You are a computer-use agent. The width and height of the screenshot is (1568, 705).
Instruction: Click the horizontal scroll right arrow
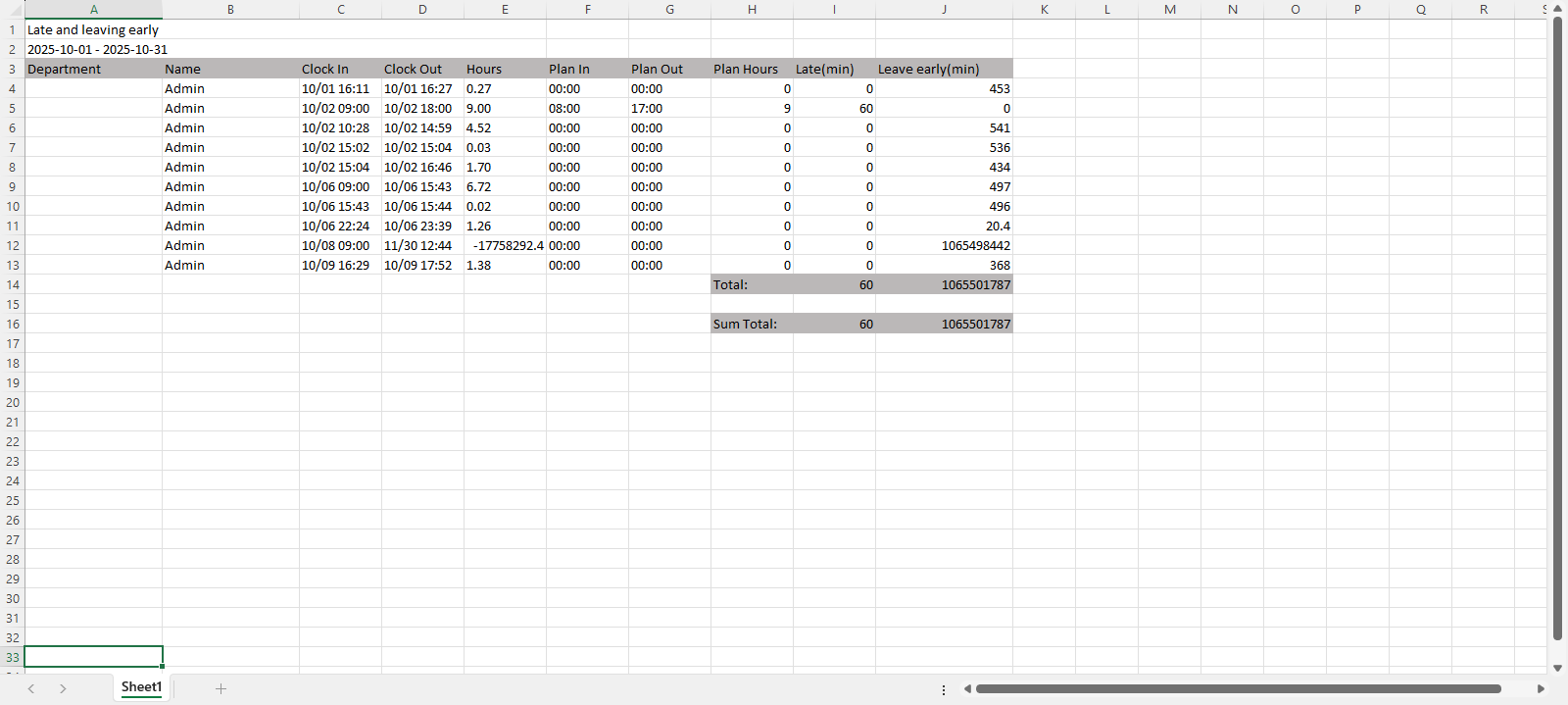1541,688
